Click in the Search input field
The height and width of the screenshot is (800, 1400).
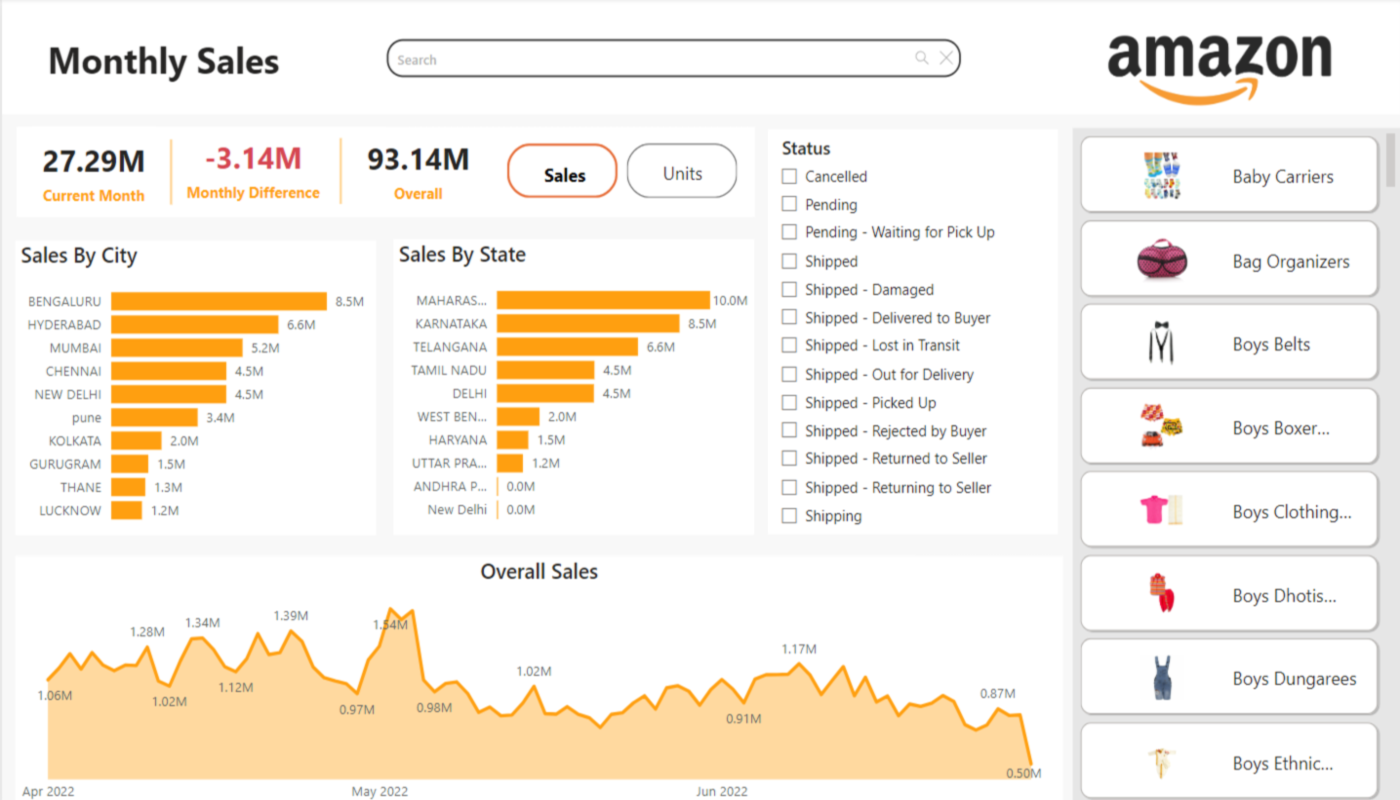[x=673, y=58]
